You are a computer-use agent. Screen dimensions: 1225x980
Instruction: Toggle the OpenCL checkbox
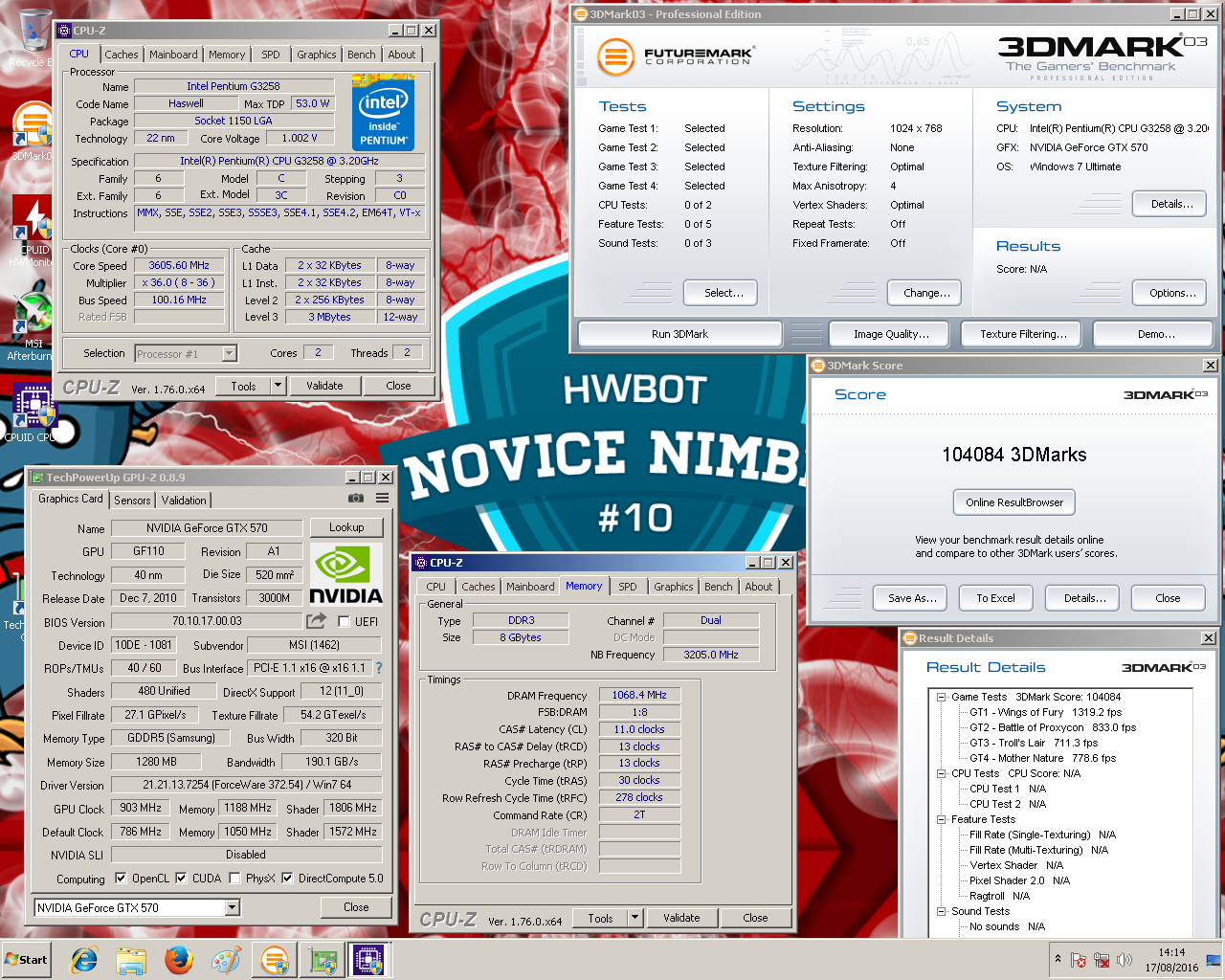tap(121, 879)
